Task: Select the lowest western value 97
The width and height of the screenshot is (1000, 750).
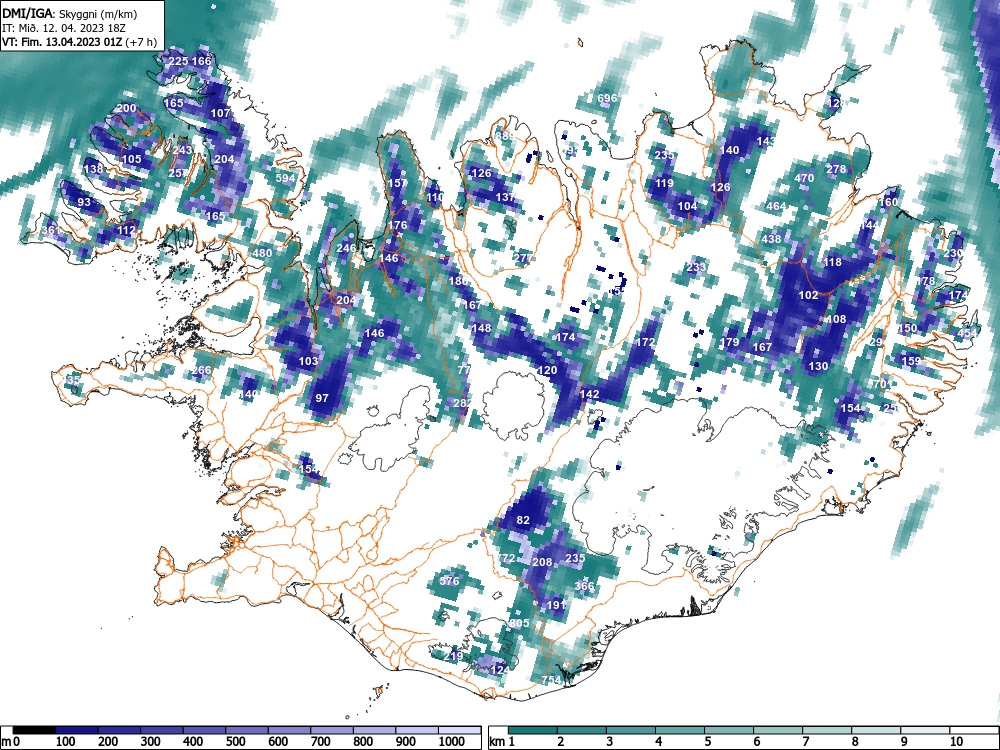Action: coord(322,398)
